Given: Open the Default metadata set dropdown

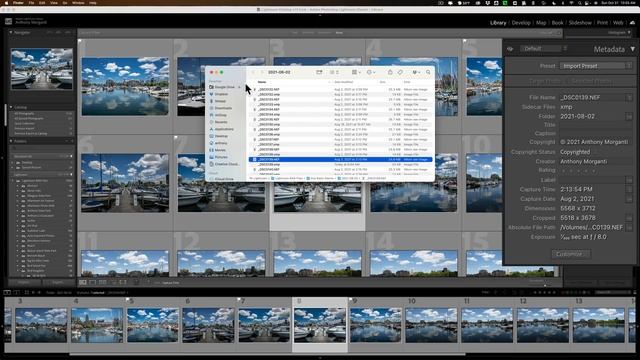Looking at the screenshot, I should pyautogui.click(x=544, y=49).
